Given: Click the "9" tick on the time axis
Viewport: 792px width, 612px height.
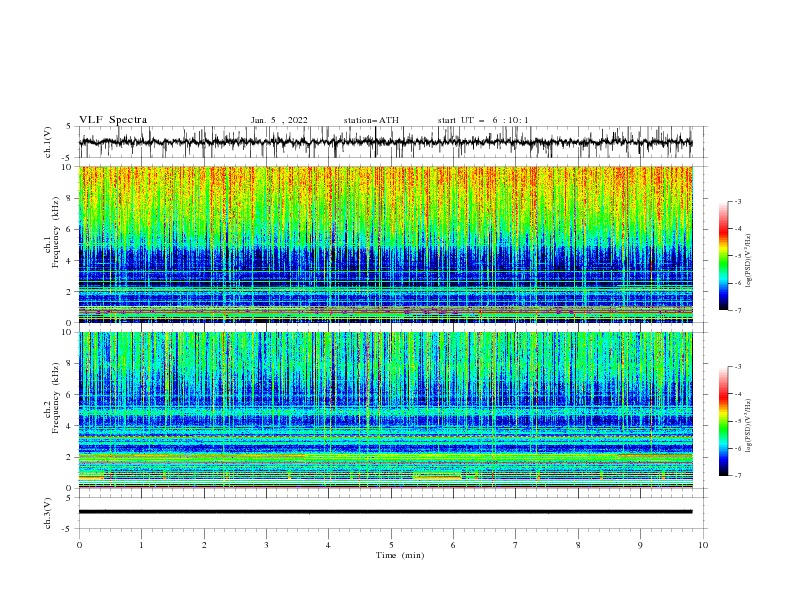Looking at the screenshot, I should tap(641, 545).
